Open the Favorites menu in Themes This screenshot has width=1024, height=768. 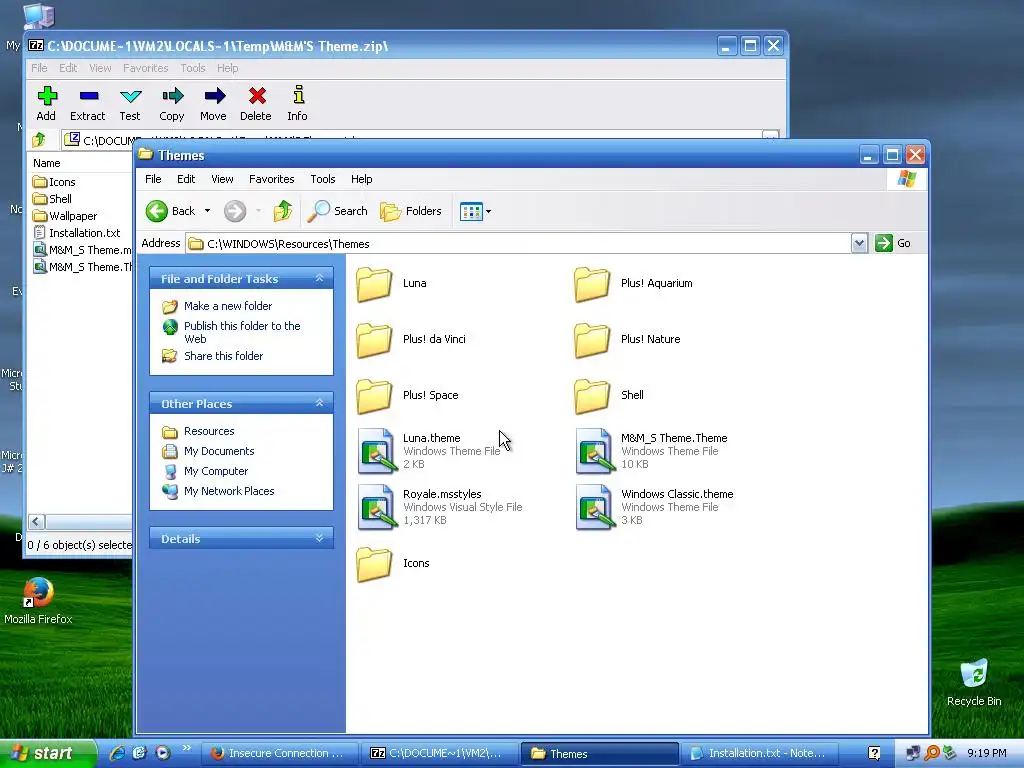[x=272, y=179]
